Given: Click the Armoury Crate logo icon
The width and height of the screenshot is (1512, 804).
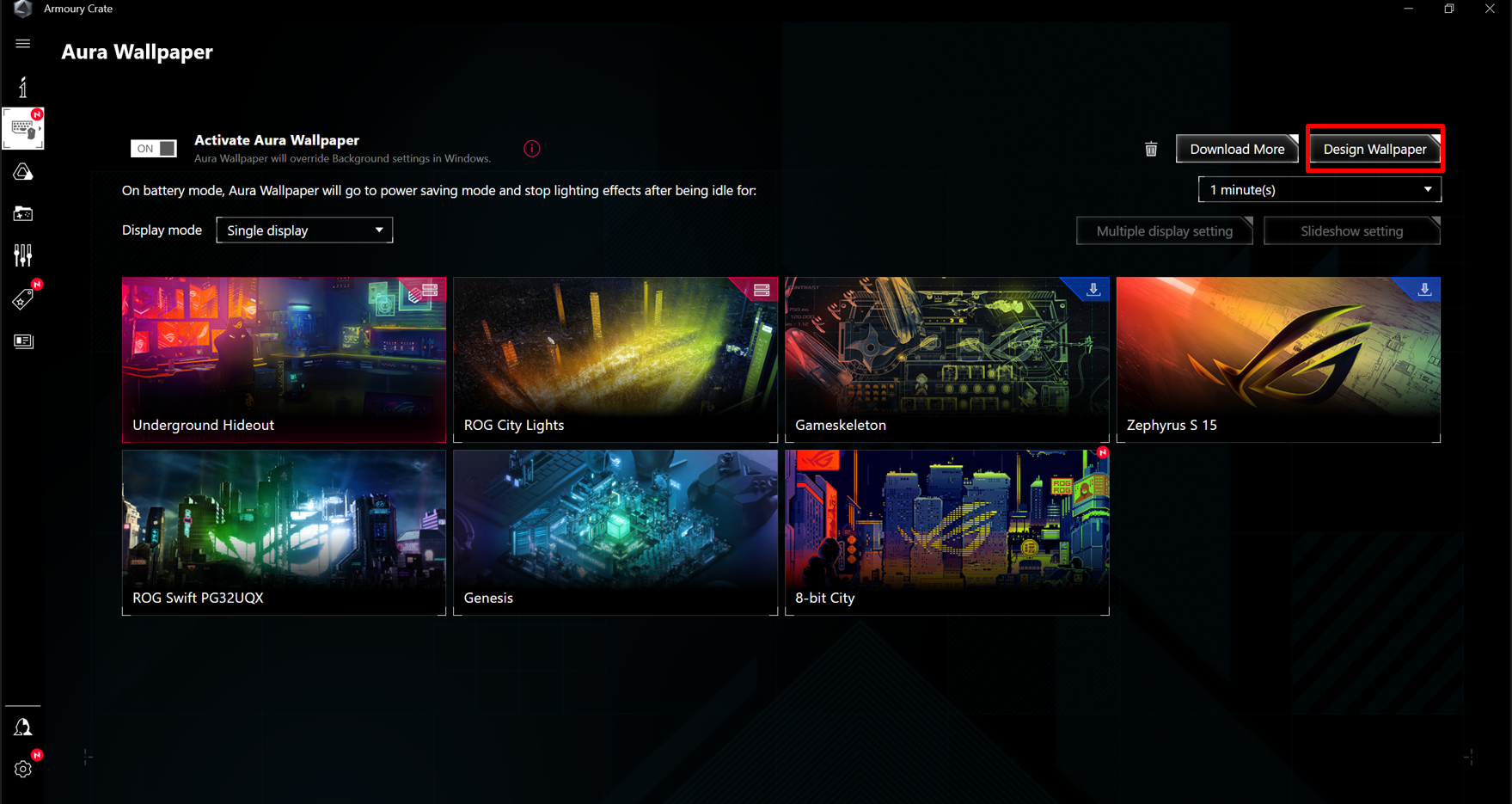Looking at the screenshot, I should pyautogui.click(x=23, y=9).
